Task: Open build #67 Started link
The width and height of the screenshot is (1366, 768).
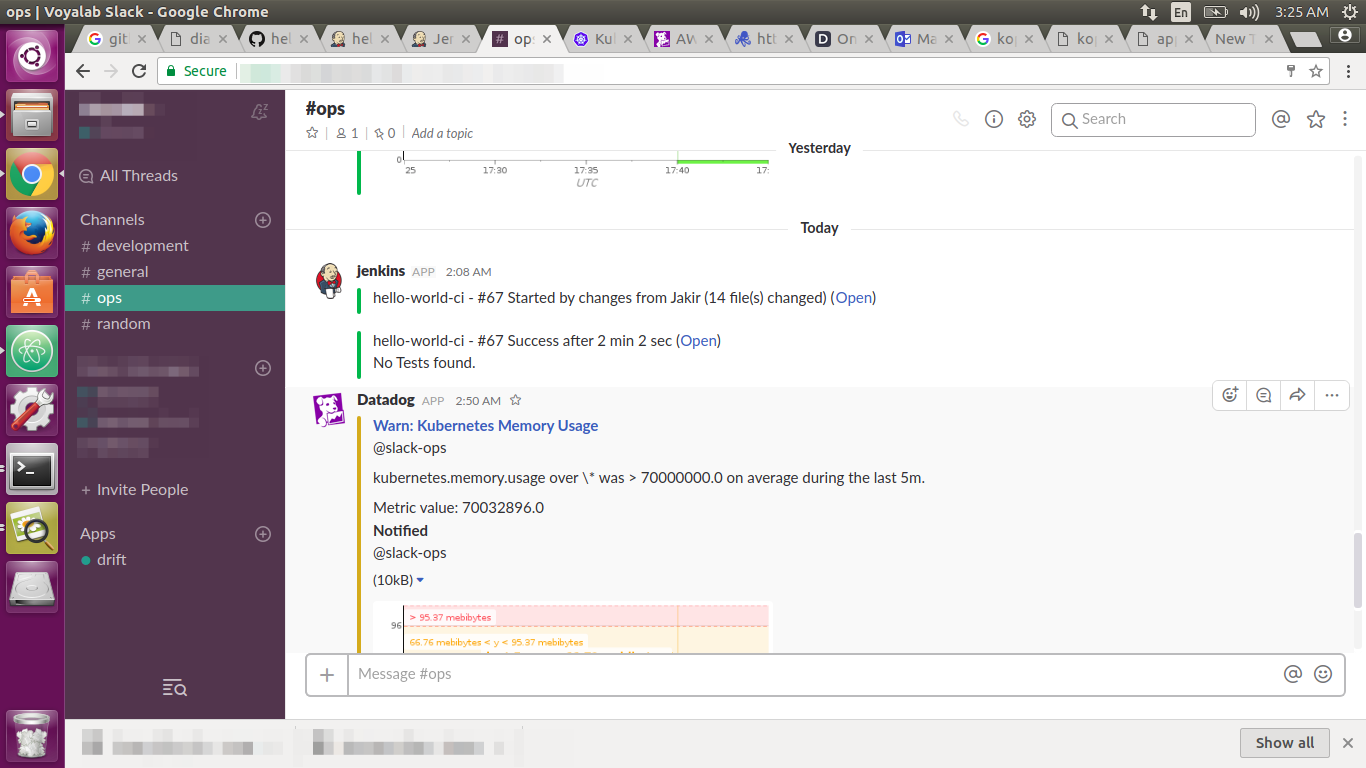Action: [x=854, y=298]
